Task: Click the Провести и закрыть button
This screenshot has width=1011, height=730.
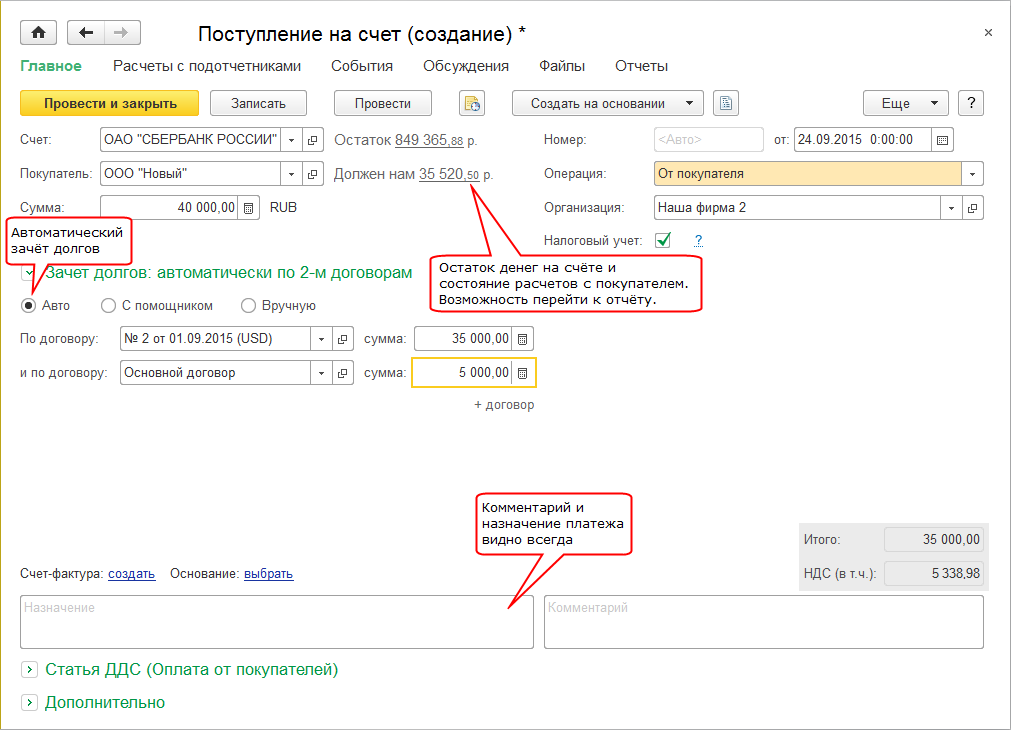Action: (110, 103)
